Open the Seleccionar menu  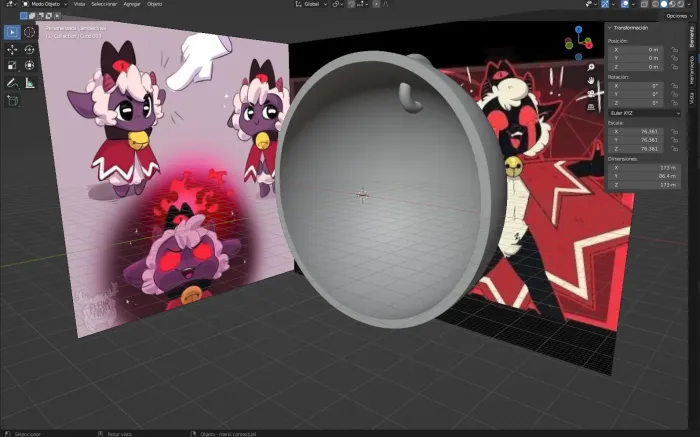tap(104, 4)
